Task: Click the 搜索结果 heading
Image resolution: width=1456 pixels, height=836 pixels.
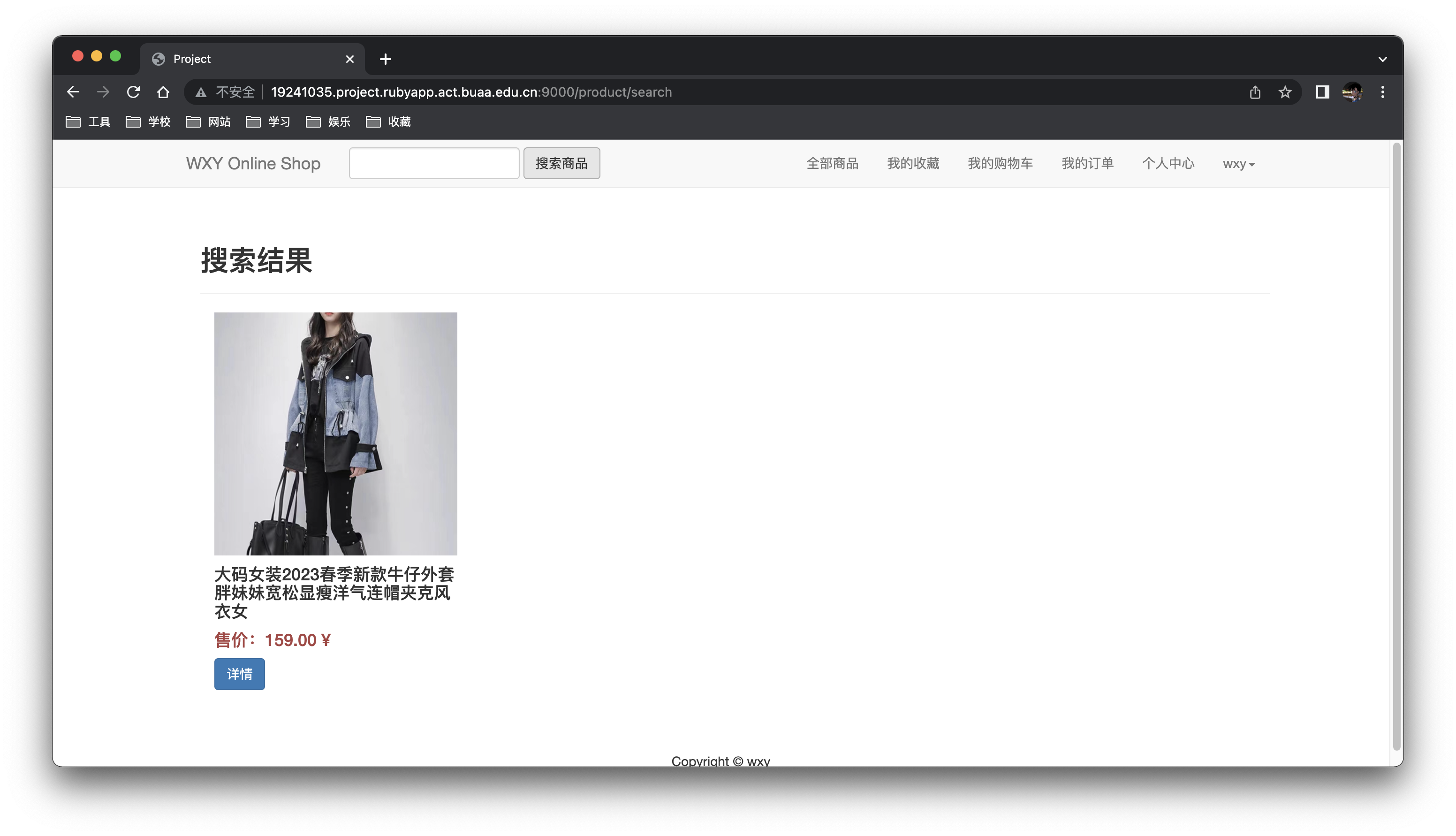Action: point(256,260)
